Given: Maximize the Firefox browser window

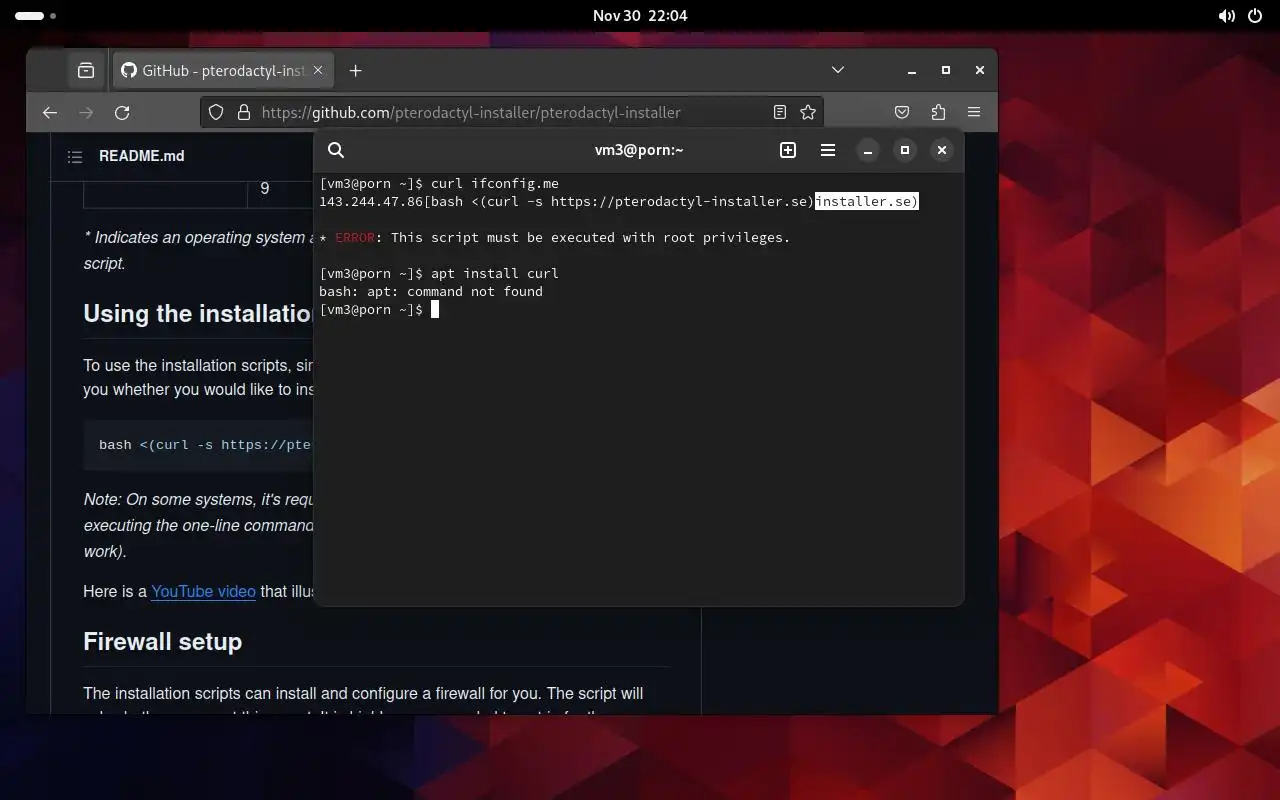Looking at the screenshot, I should (x=946, y=70).
